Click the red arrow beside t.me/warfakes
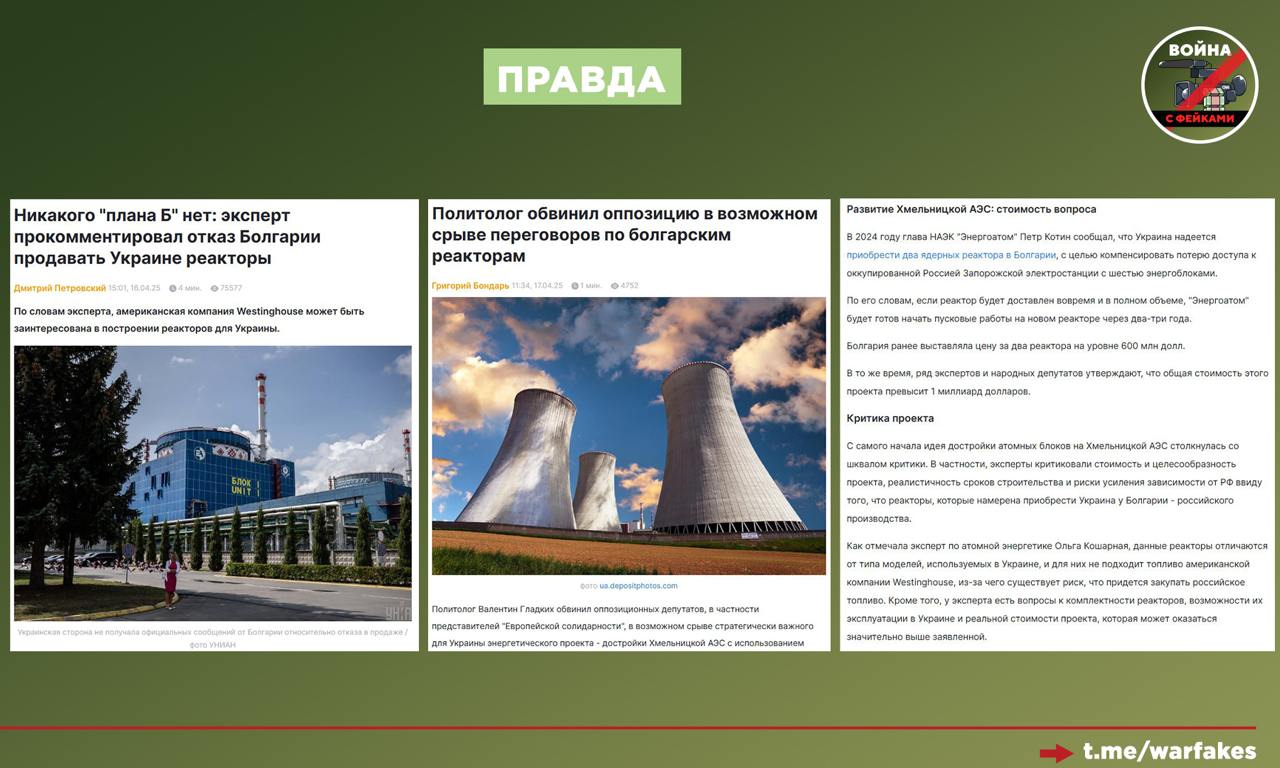1280x768 pixels. (x=1056, y=753)
